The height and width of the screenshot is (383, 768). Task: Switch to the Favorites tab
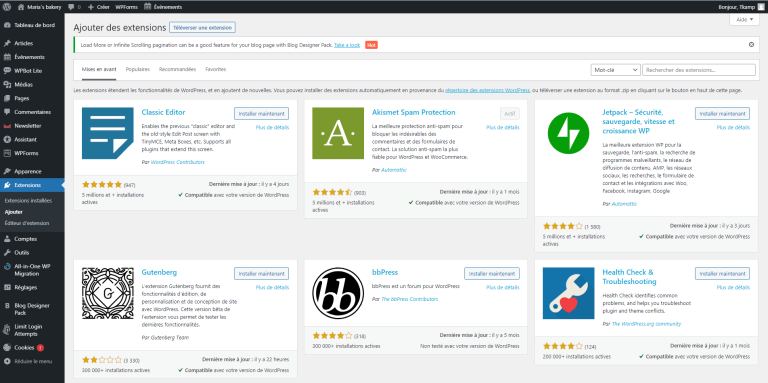point(216,70)
